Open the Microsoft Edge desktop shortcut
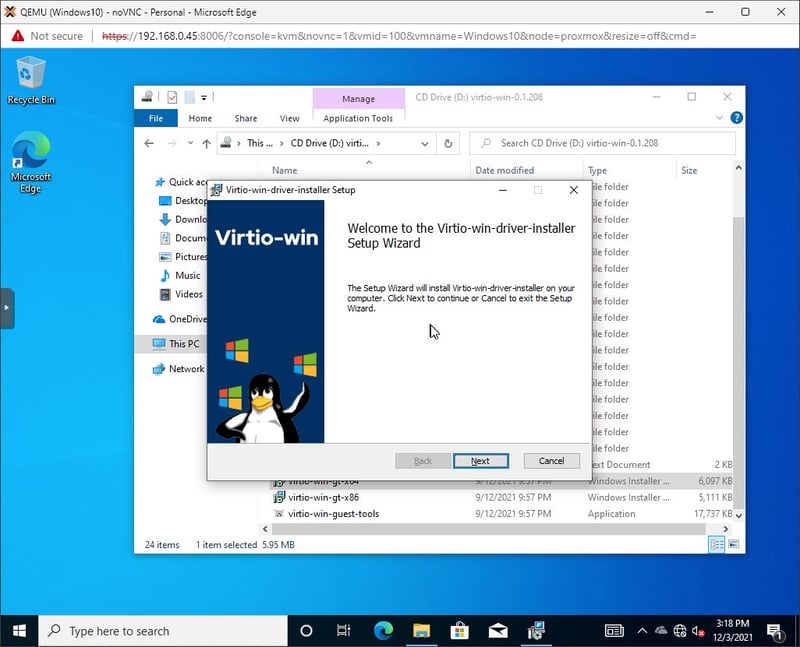 [x=31, y=162]
